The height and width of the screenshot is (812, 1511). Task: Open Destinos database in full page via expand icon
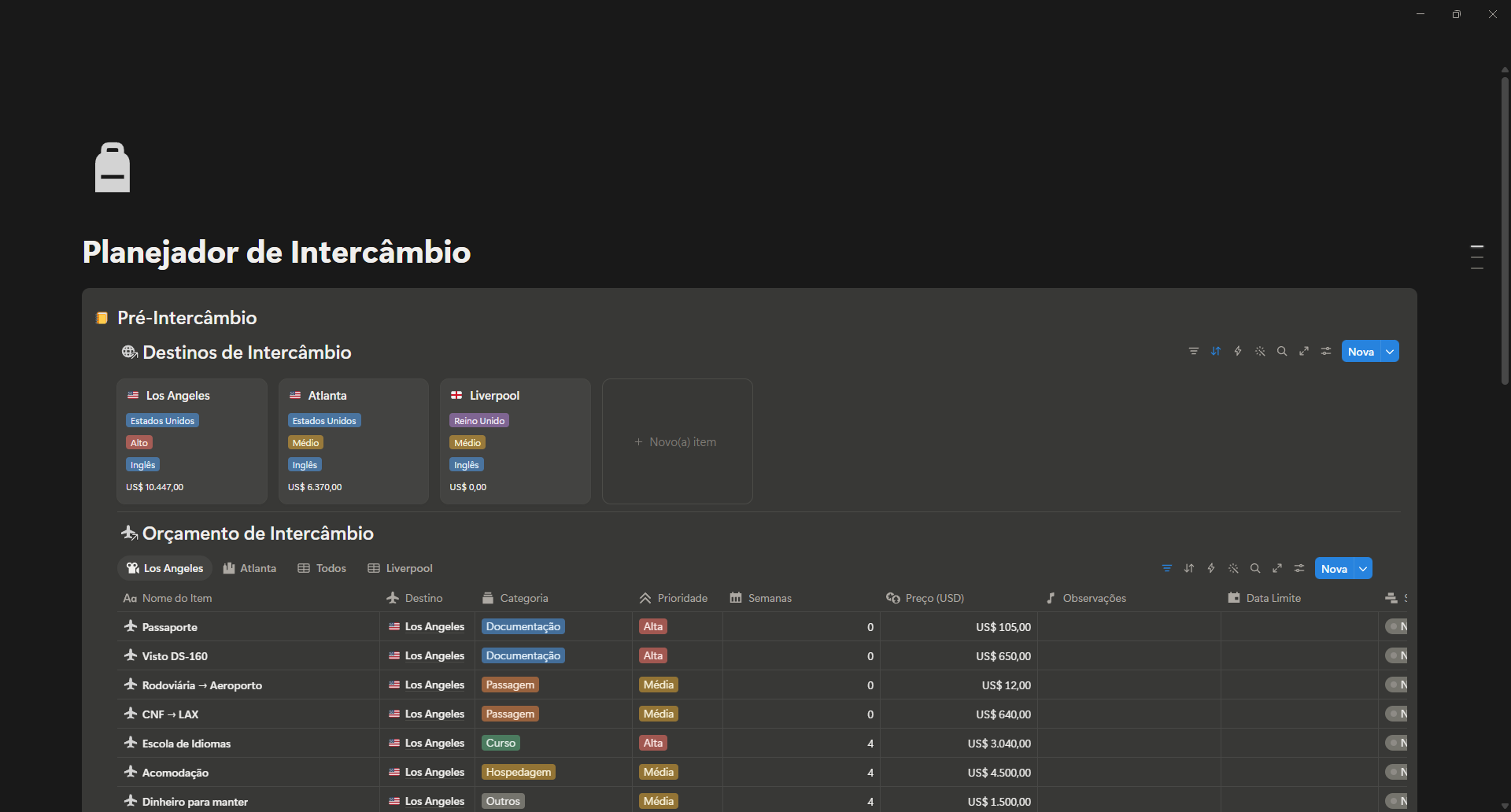(1304, 352)
